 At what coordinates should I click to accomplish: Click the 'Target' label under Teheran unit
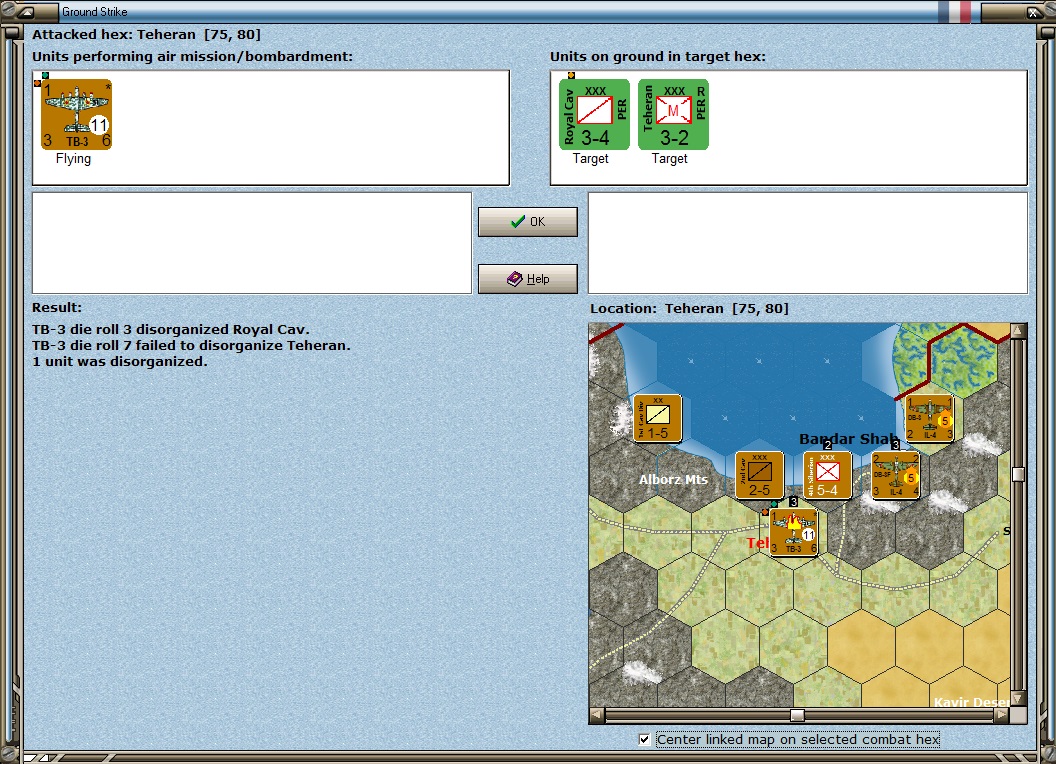(669, 158)
